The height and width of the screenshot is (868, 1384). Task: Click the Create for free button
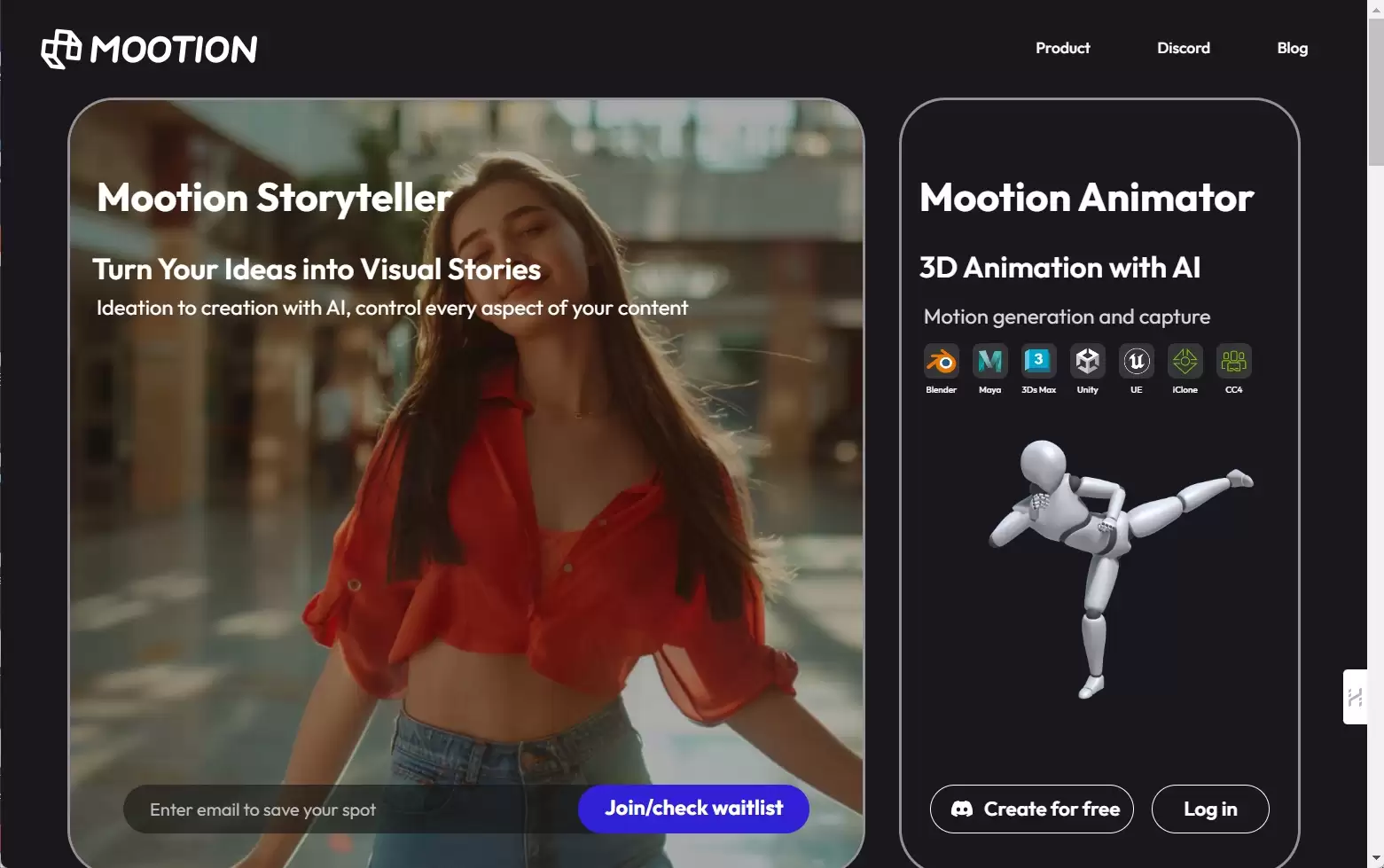point(1032,809)
